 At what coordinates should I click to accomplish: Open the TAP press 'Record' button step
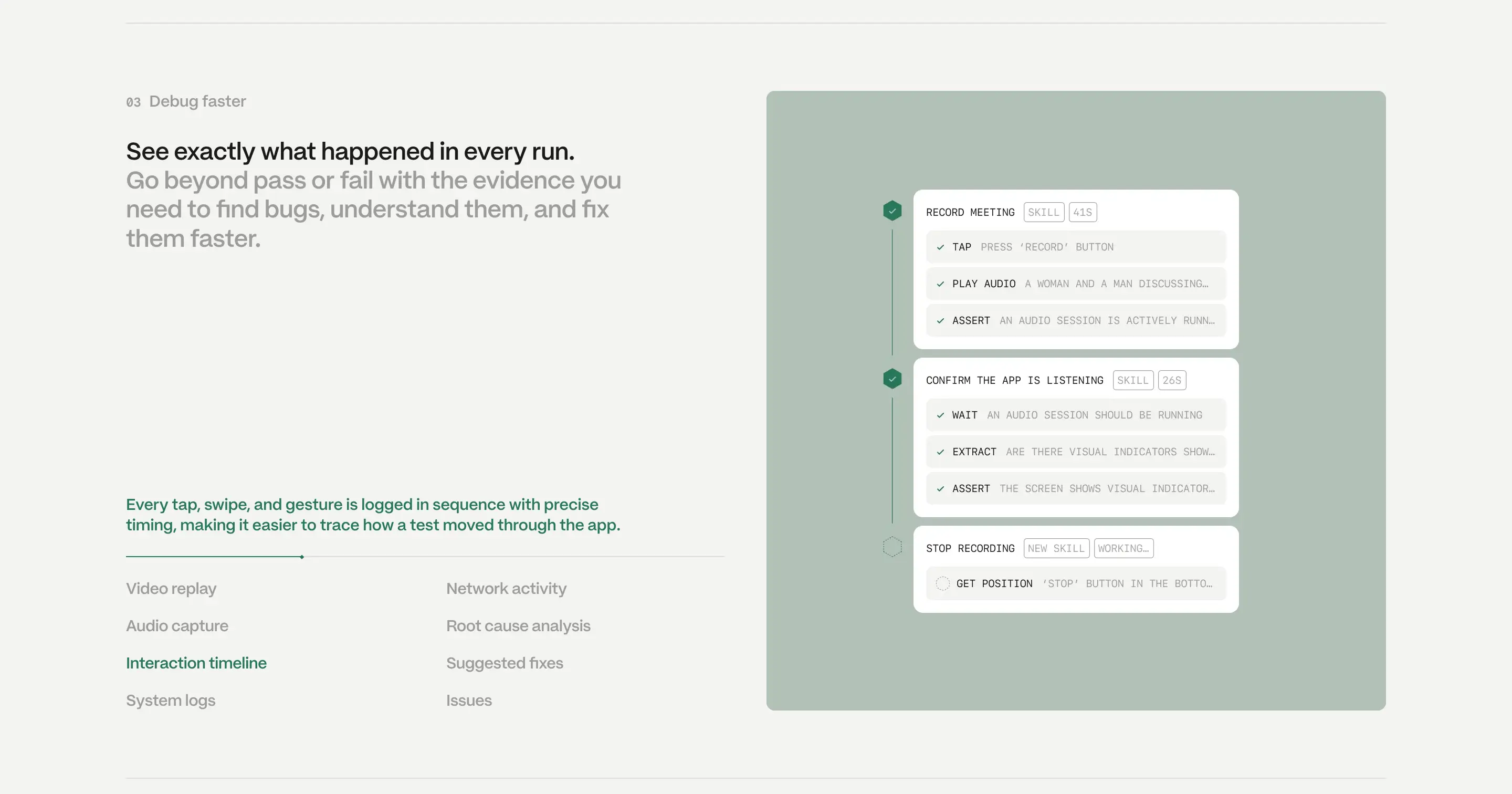(1075, 247)
